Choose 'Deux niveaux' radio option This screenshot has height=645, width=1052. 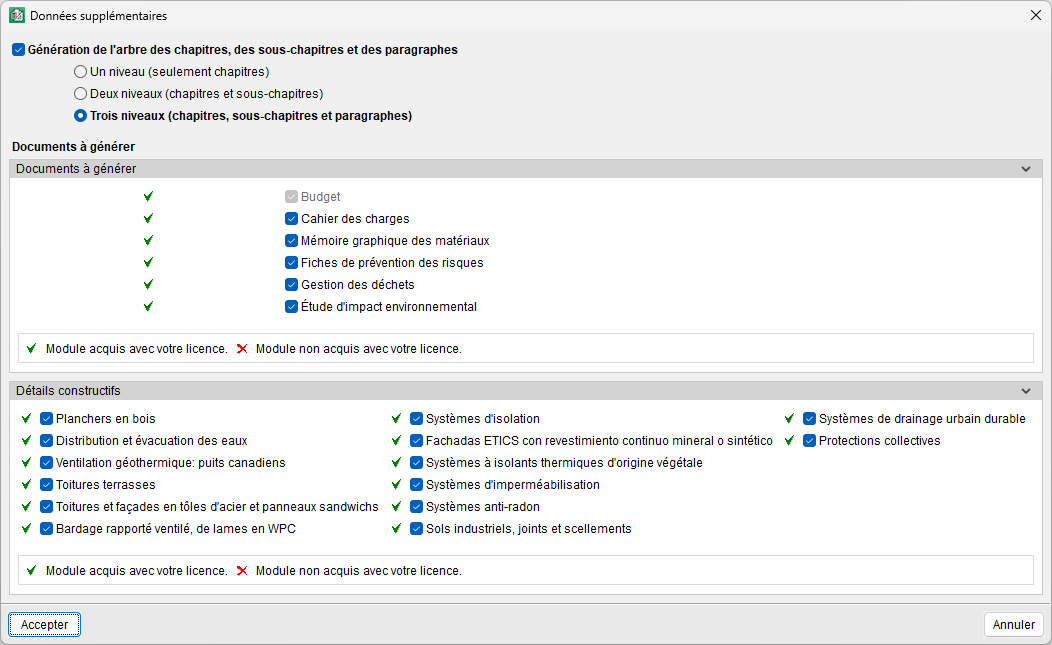[x=80, y=94]
